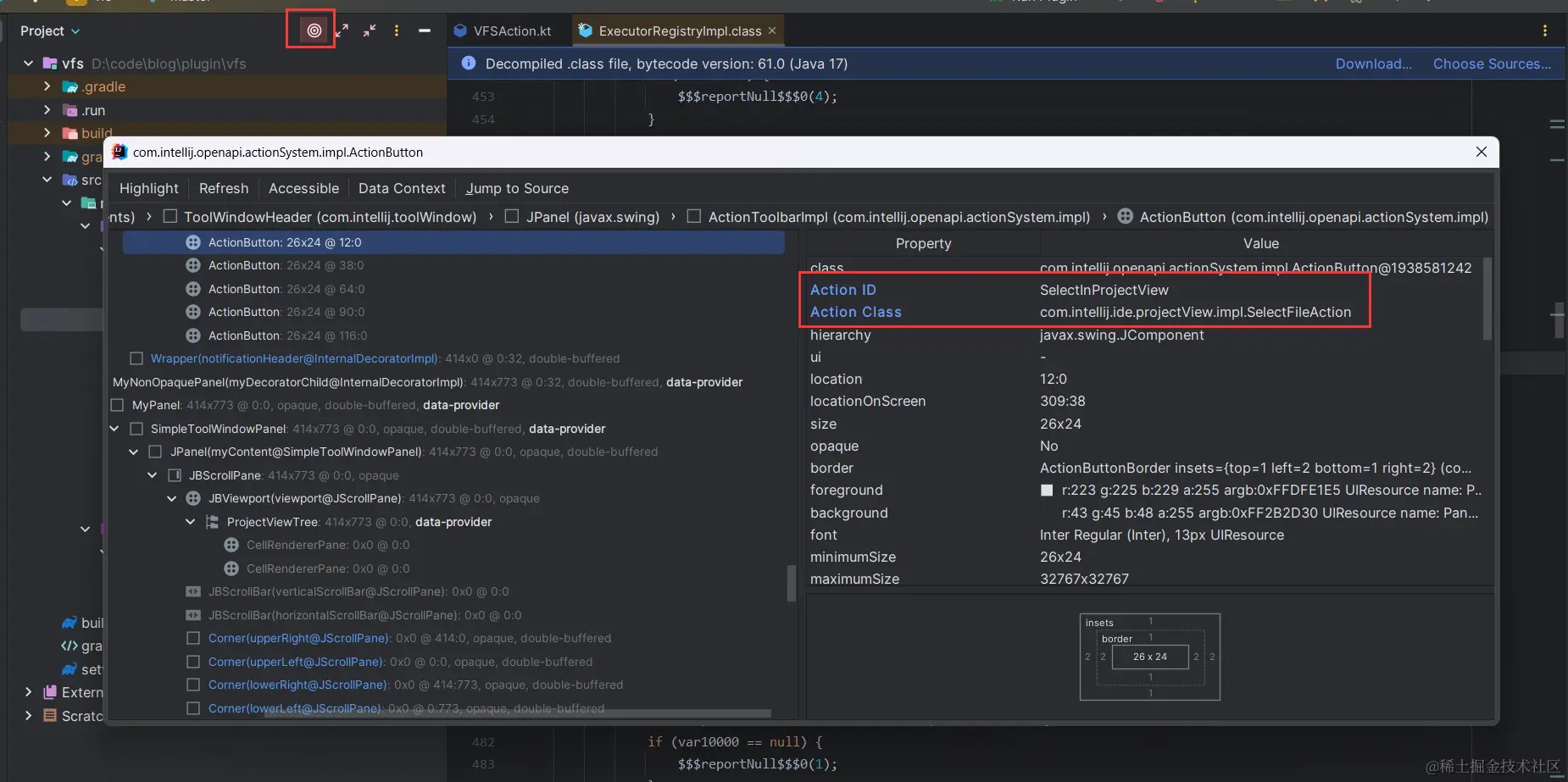Expand all nodes in the Project panel

coord(342,31)
